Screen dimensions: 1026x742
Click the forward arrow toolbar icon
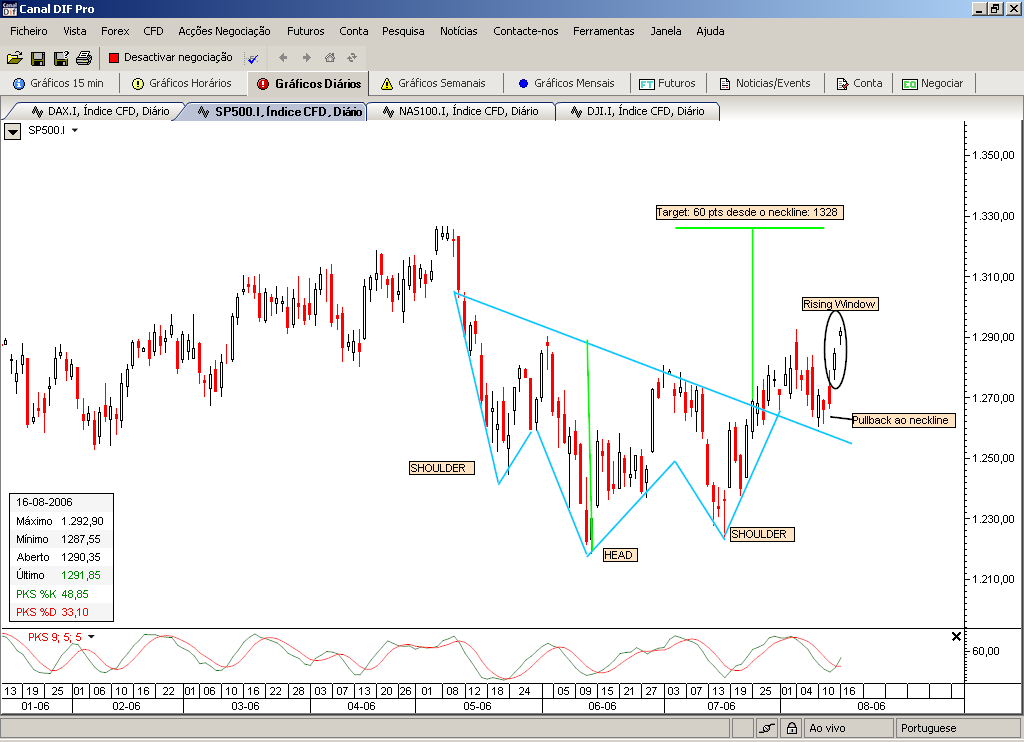point(306,58)
